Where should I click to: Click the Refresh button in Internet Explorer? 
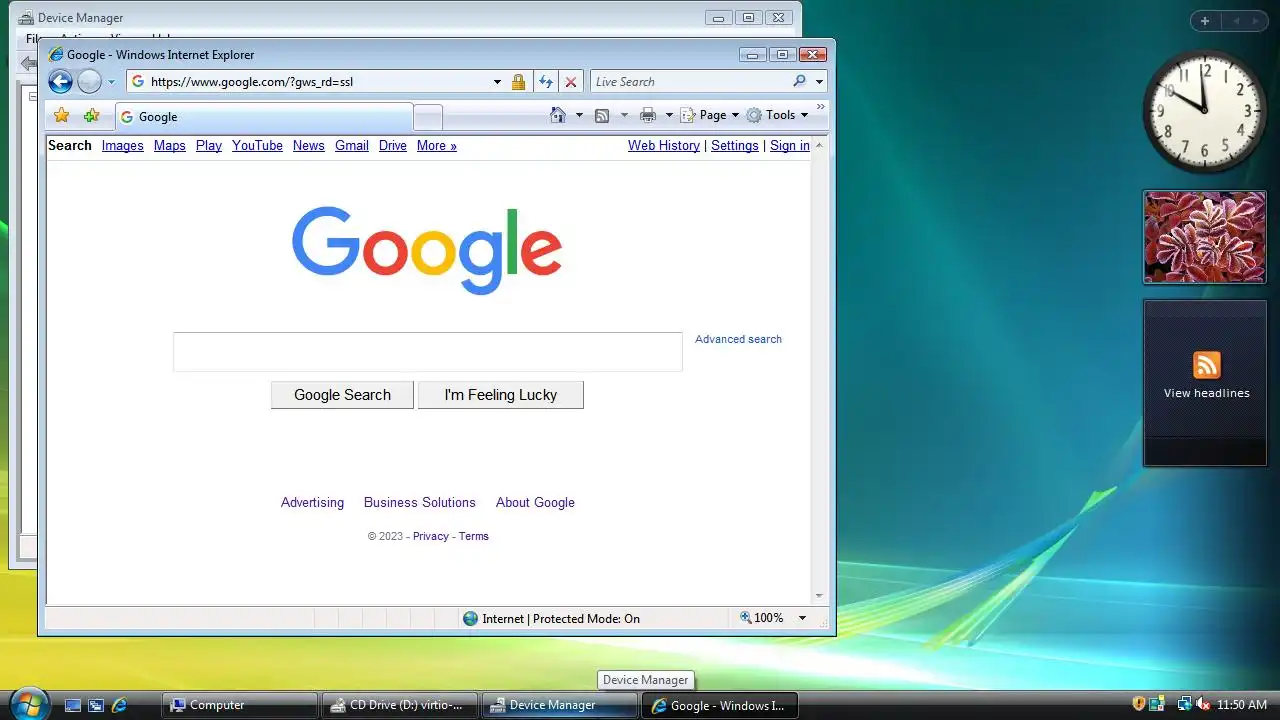coord(546,82)
